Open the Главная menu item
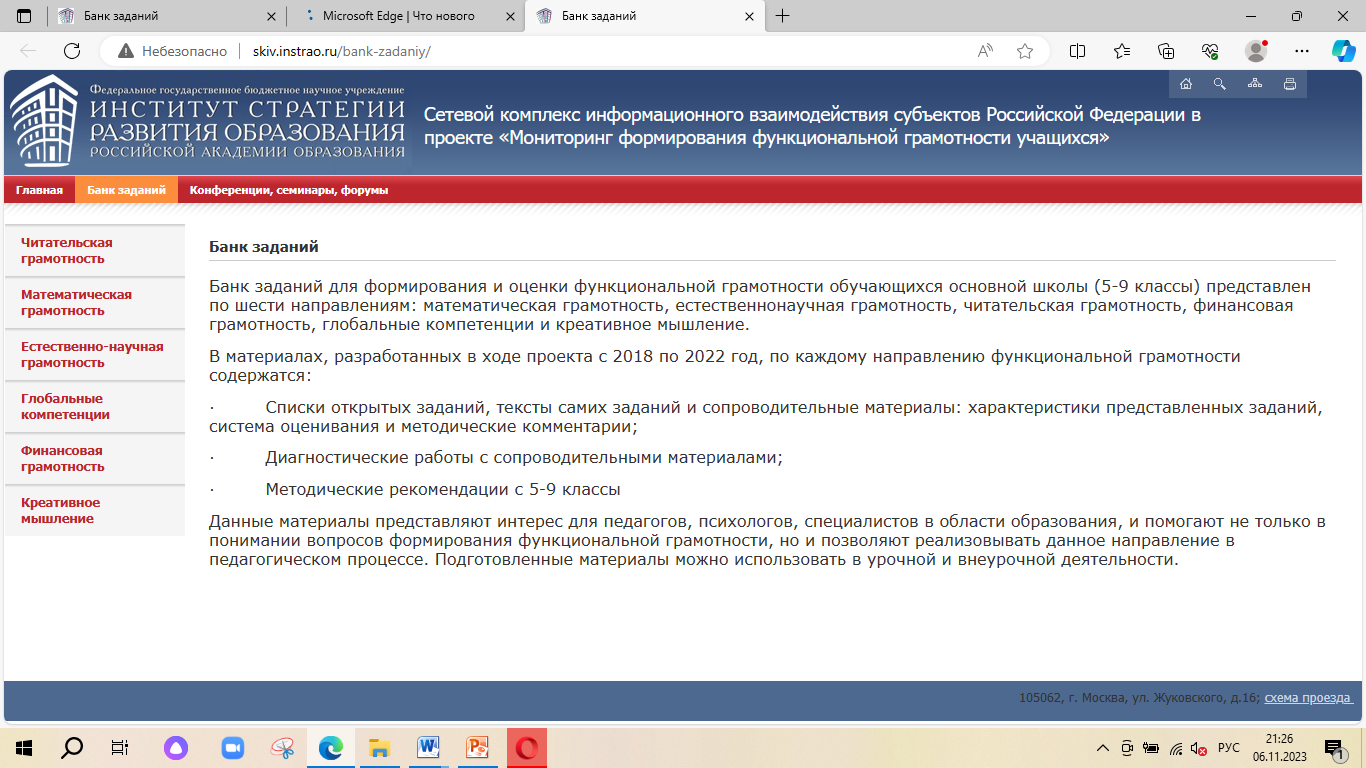Screen dimensions: 1366x768 point(39,190)
